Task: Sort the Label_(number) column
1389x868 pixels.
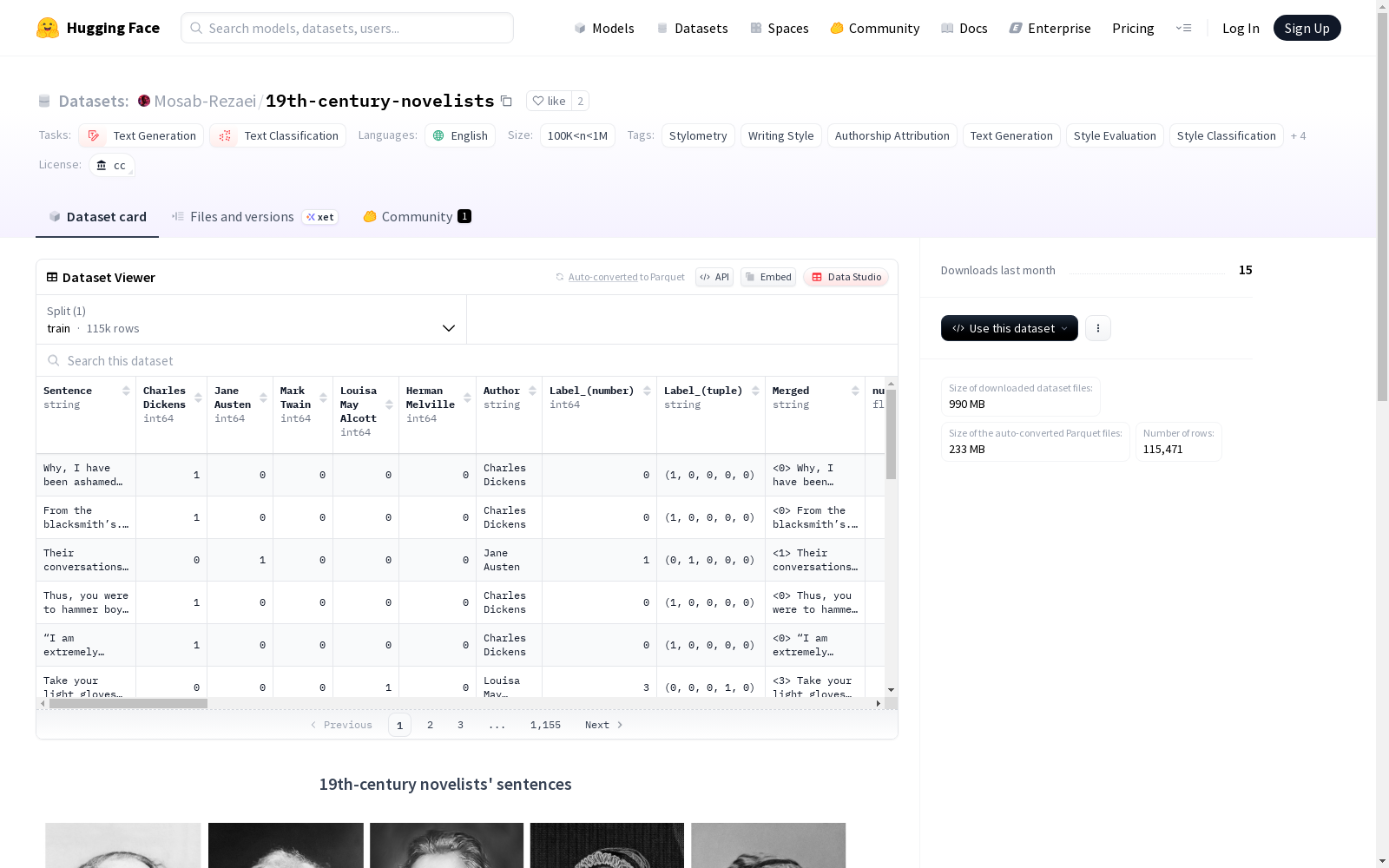Action: (x=647, y=391)
